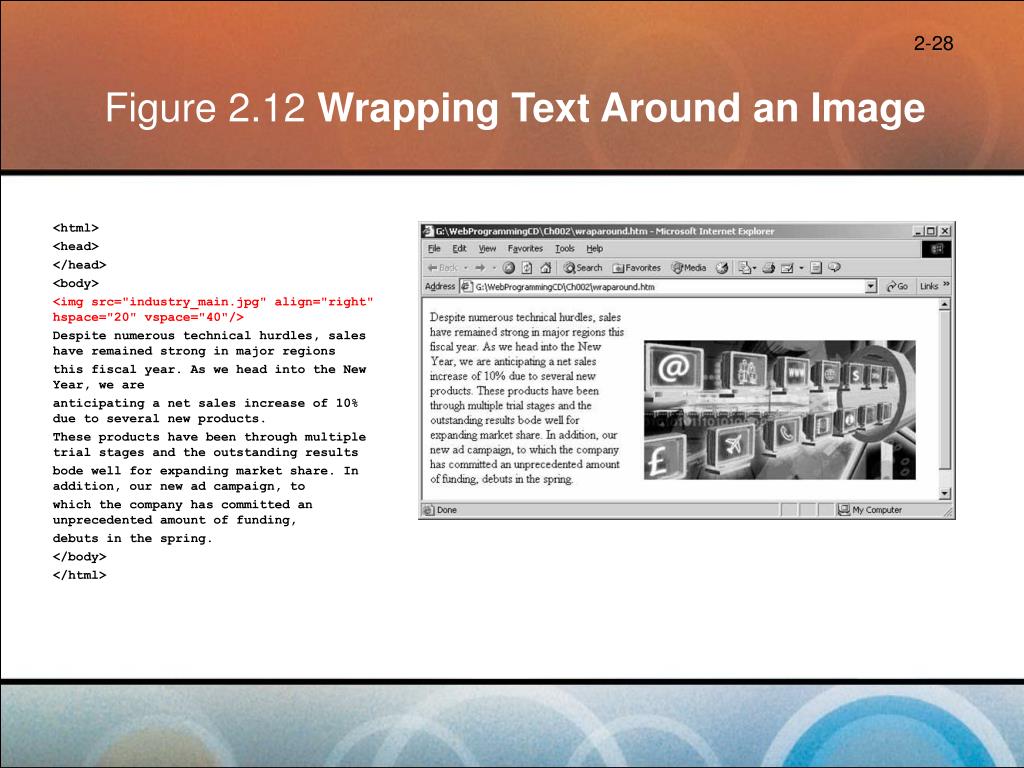
Task: Click the Done status text
Action: click(x=447, y=510)
